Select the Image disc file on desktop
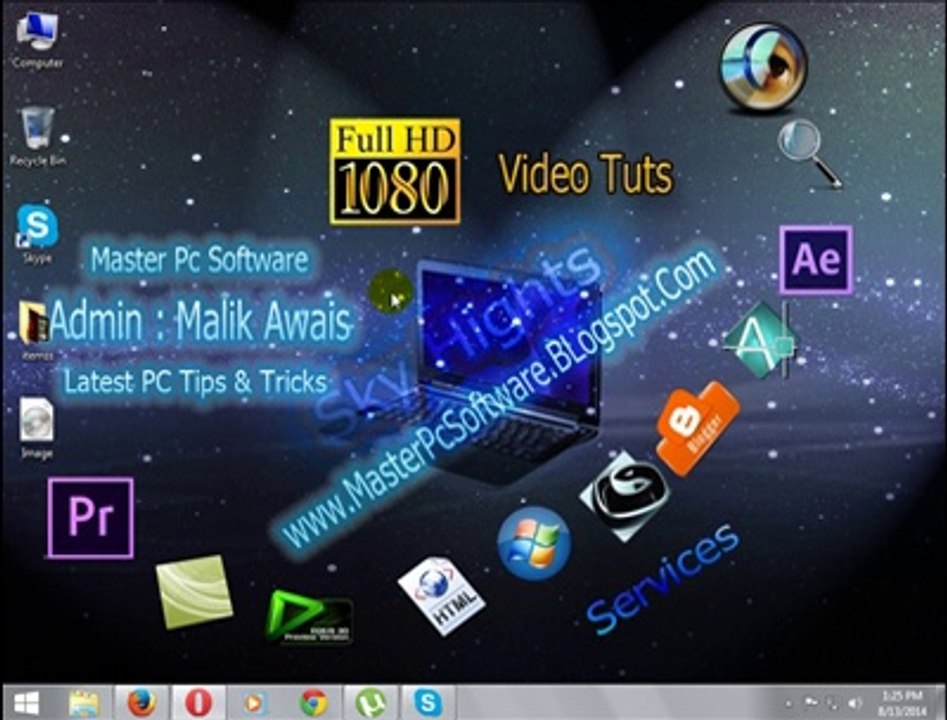 coord(36,428)
